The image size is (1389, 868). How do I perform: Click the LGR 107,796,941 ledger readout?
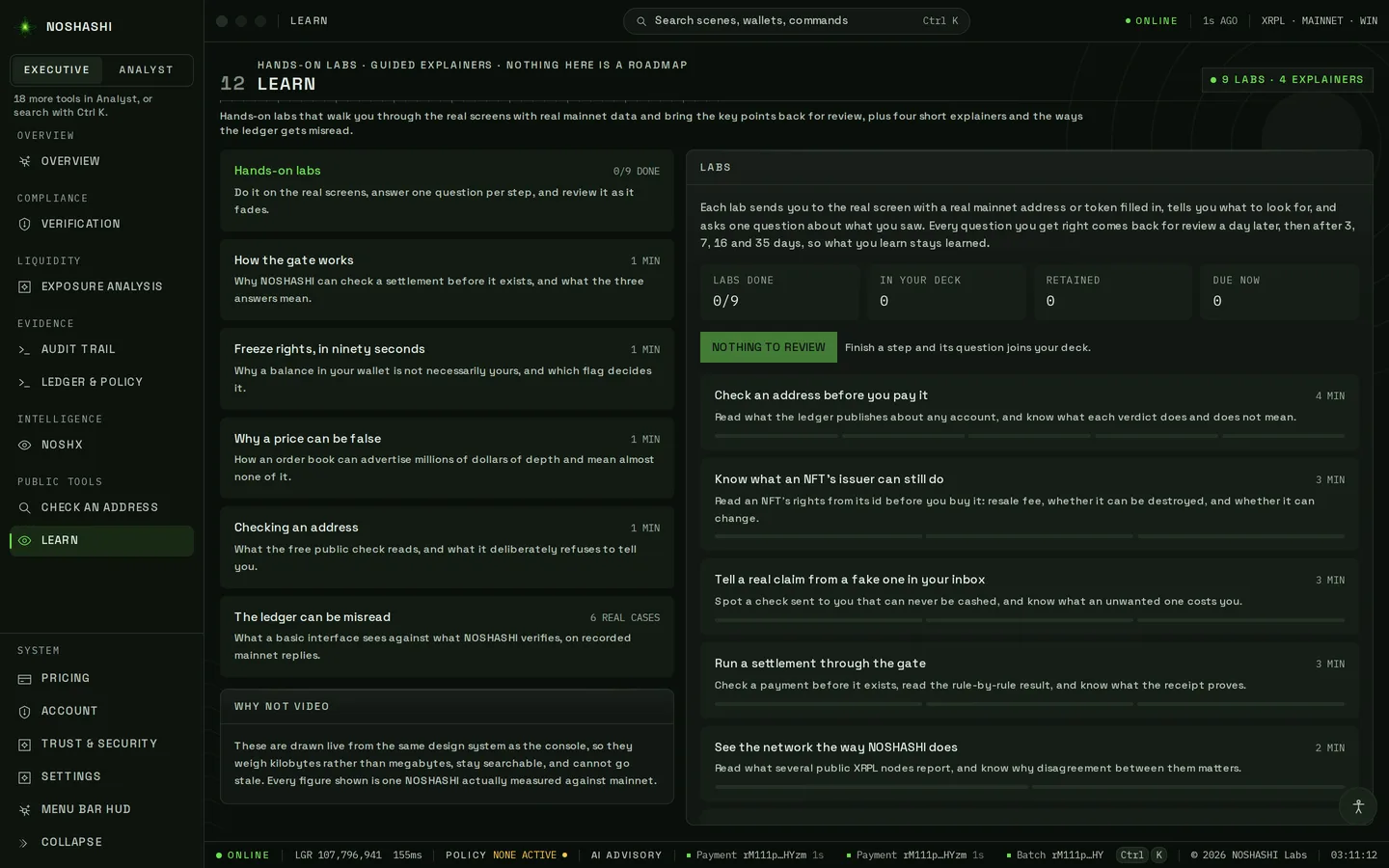(x=338, y=855)
